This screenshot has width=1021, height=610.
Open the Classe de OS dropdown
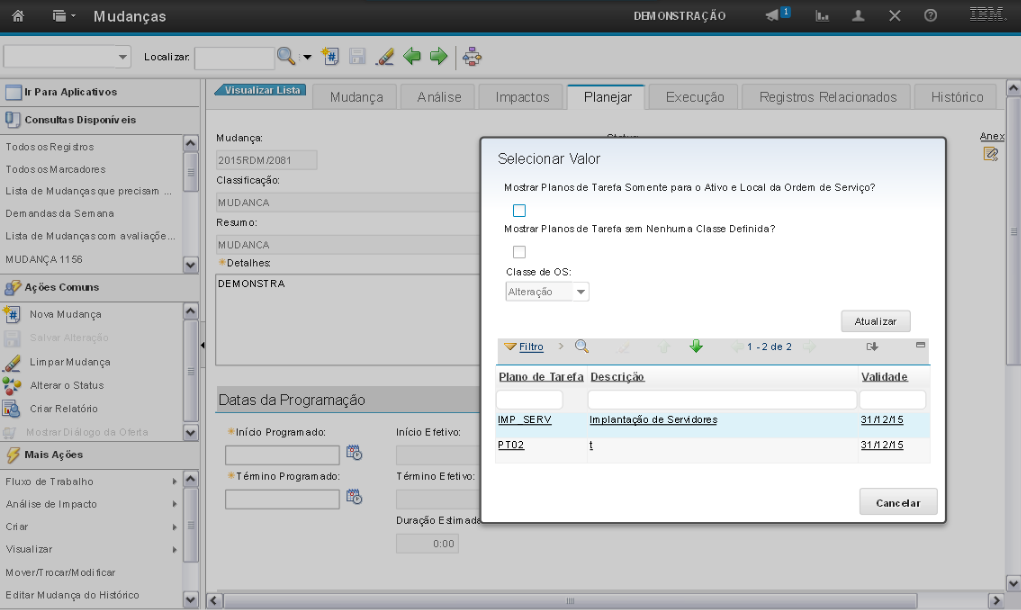pos(580,292)
